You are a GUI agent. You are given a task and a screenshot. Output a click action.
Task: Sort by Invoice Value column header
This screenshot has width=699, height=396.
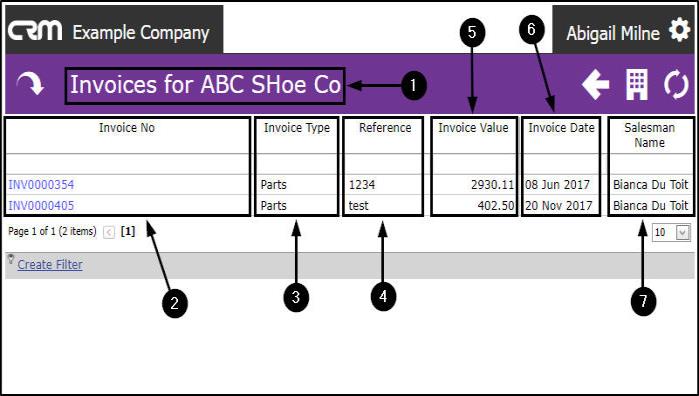click(x=473, y=128)
